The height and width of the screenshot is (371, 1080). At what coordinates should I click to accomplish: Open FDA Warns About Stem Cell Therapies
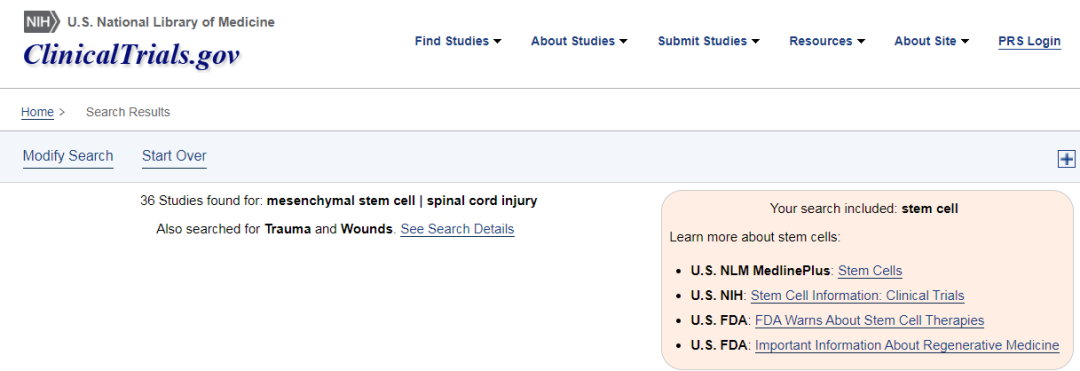tap(870, 320)
